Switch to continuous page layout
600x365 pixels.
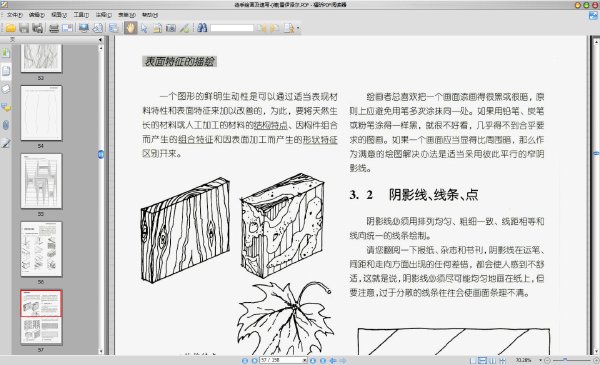tap(483, 360)
